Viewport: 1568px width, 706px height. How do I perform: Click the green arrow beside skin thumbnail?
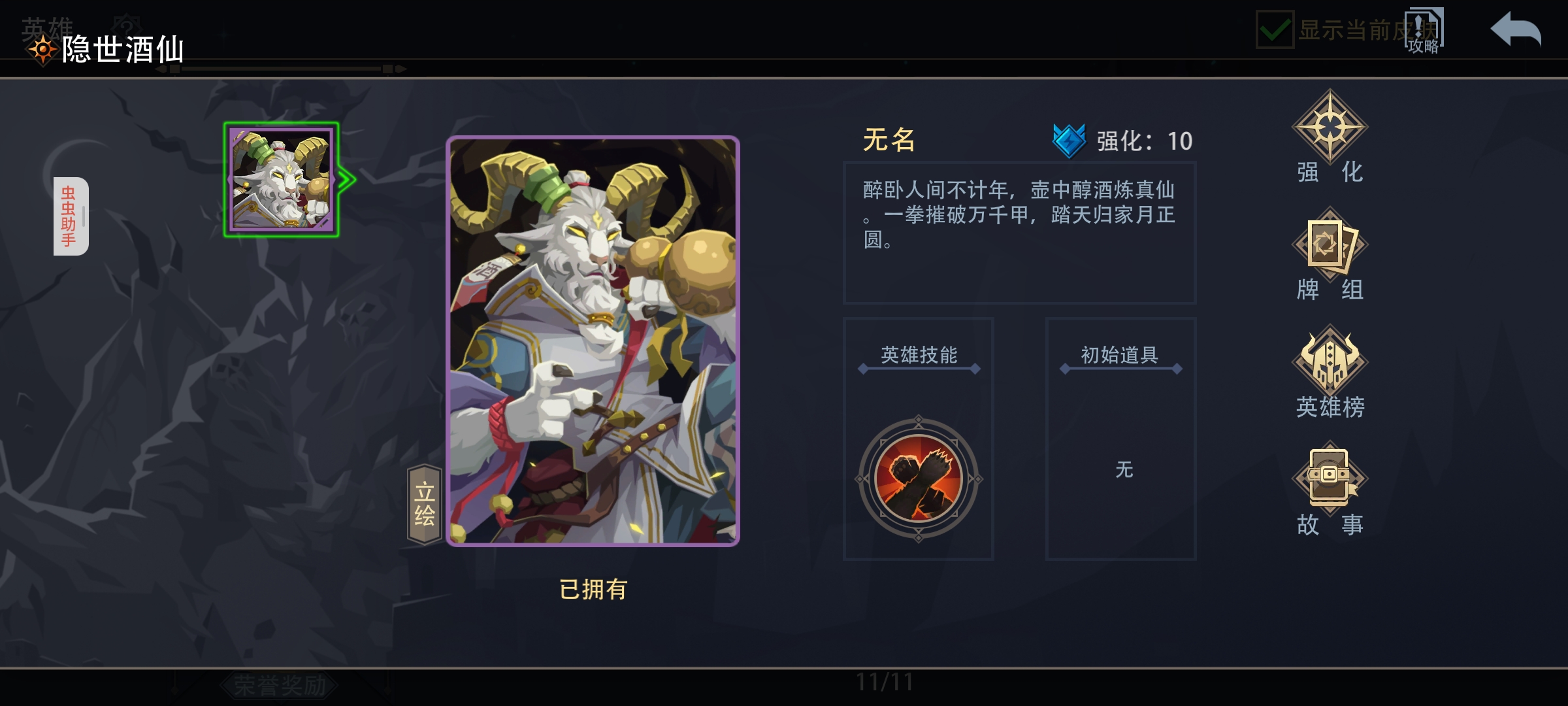pos(347,180)
